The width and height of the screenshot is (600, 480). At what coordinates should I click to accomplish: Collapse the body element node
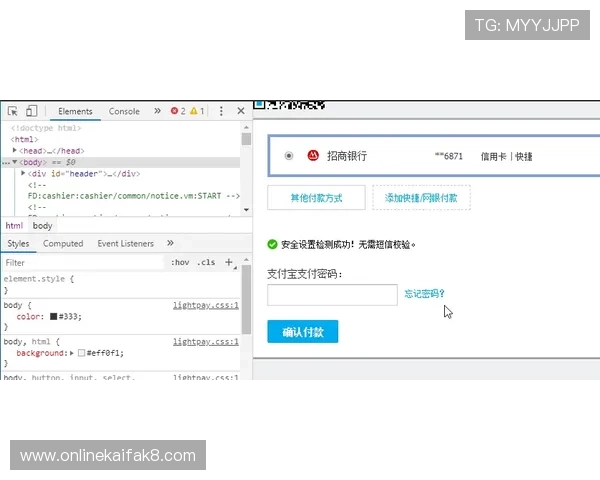[15, 162]
